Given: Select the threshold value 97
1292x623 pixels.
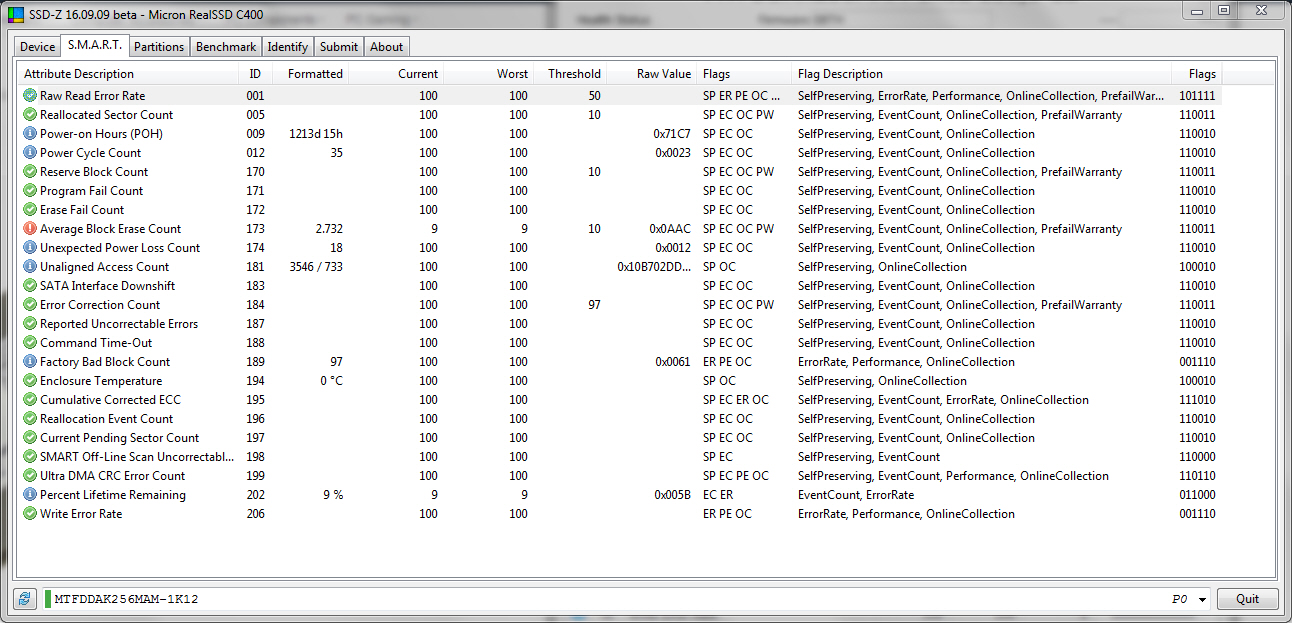Looking at the screenshot, I should pos(594,305).
